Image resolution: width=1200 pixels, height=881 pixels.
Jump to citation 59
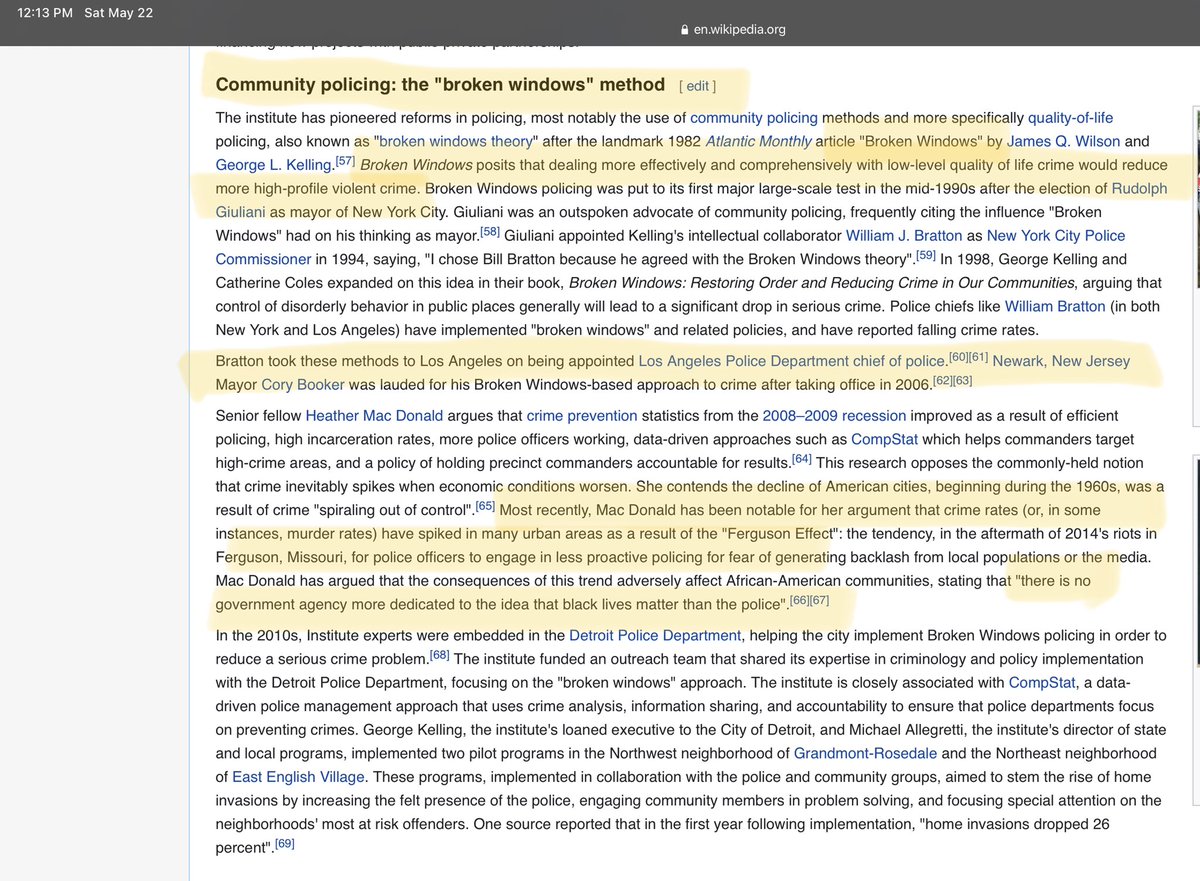926,254
